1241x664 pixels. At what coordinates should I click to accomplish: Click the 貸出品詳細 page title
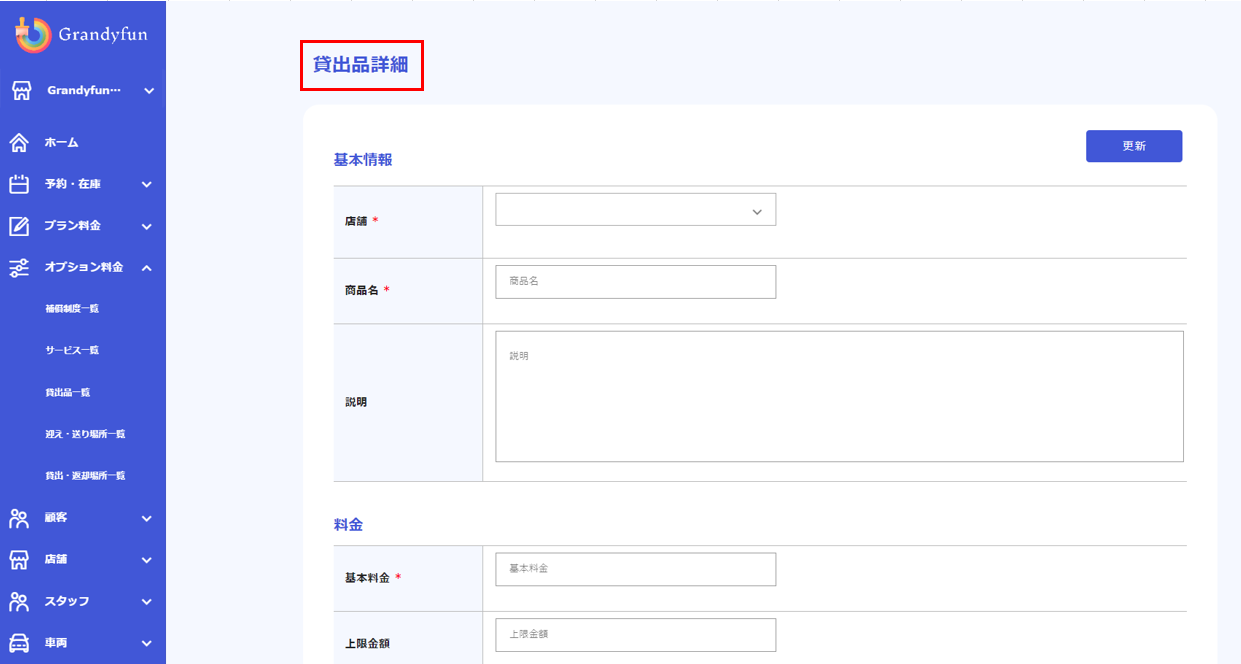[361, 65]
